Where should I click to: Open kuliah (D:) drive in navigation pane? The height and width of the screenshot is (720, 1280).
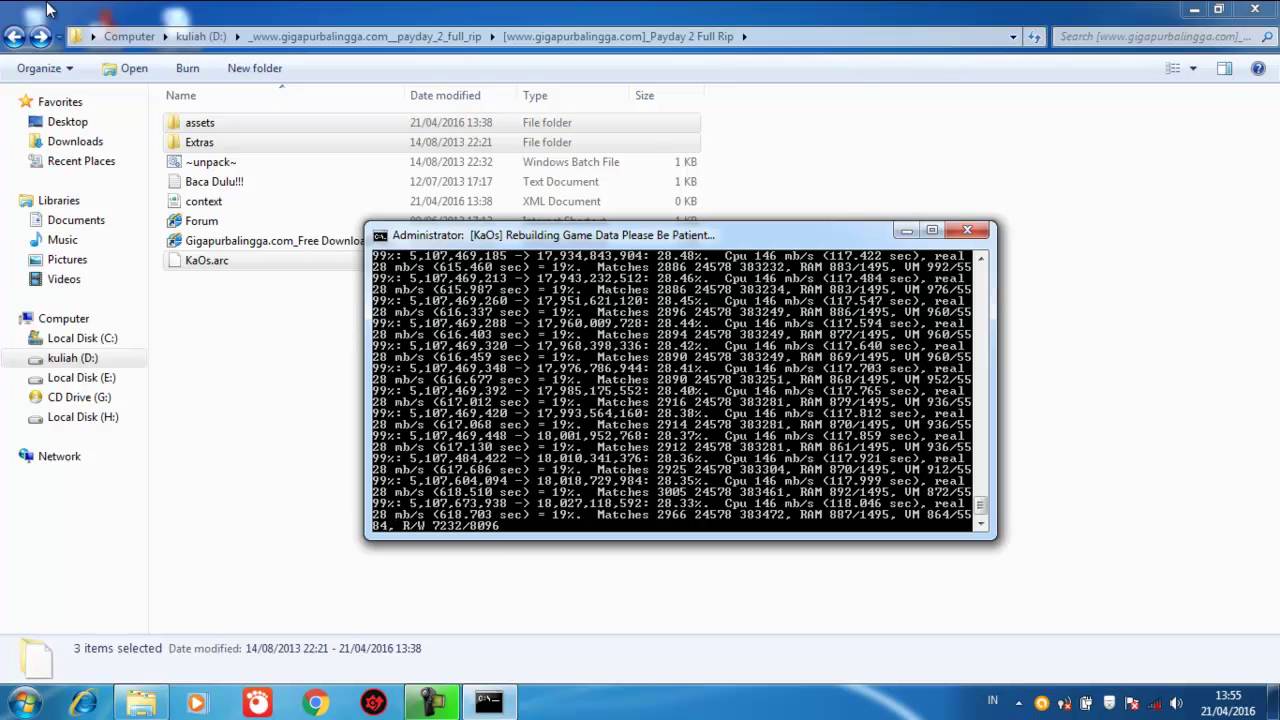click(x=73, y=358)
